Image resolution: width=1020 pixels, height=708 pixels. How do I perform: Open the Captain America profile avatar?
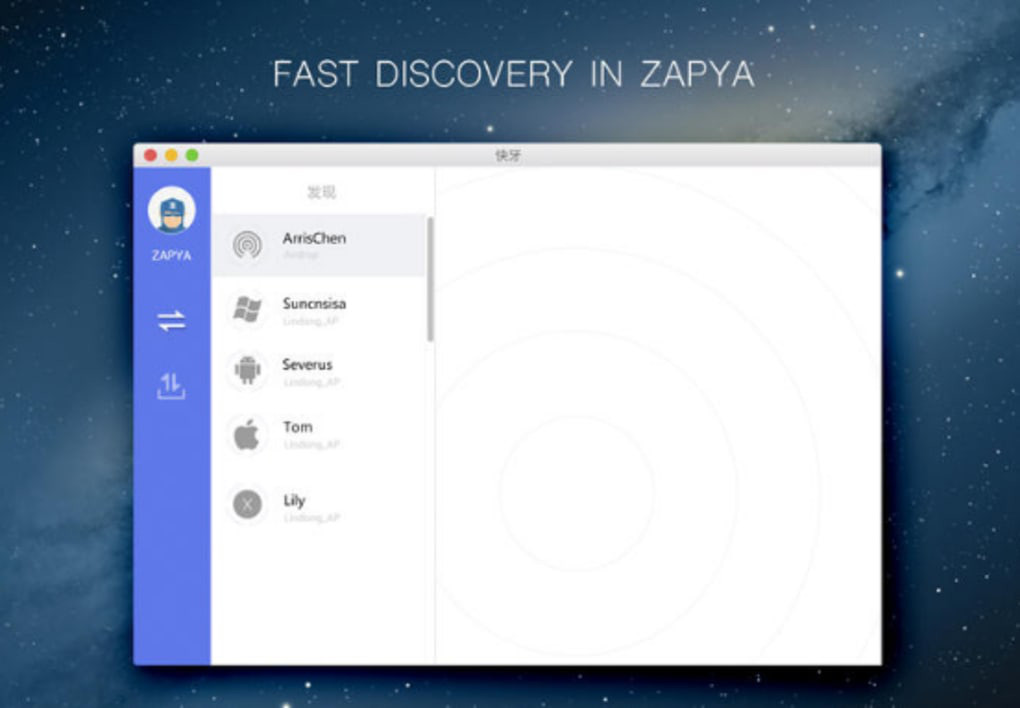point(172,210)
